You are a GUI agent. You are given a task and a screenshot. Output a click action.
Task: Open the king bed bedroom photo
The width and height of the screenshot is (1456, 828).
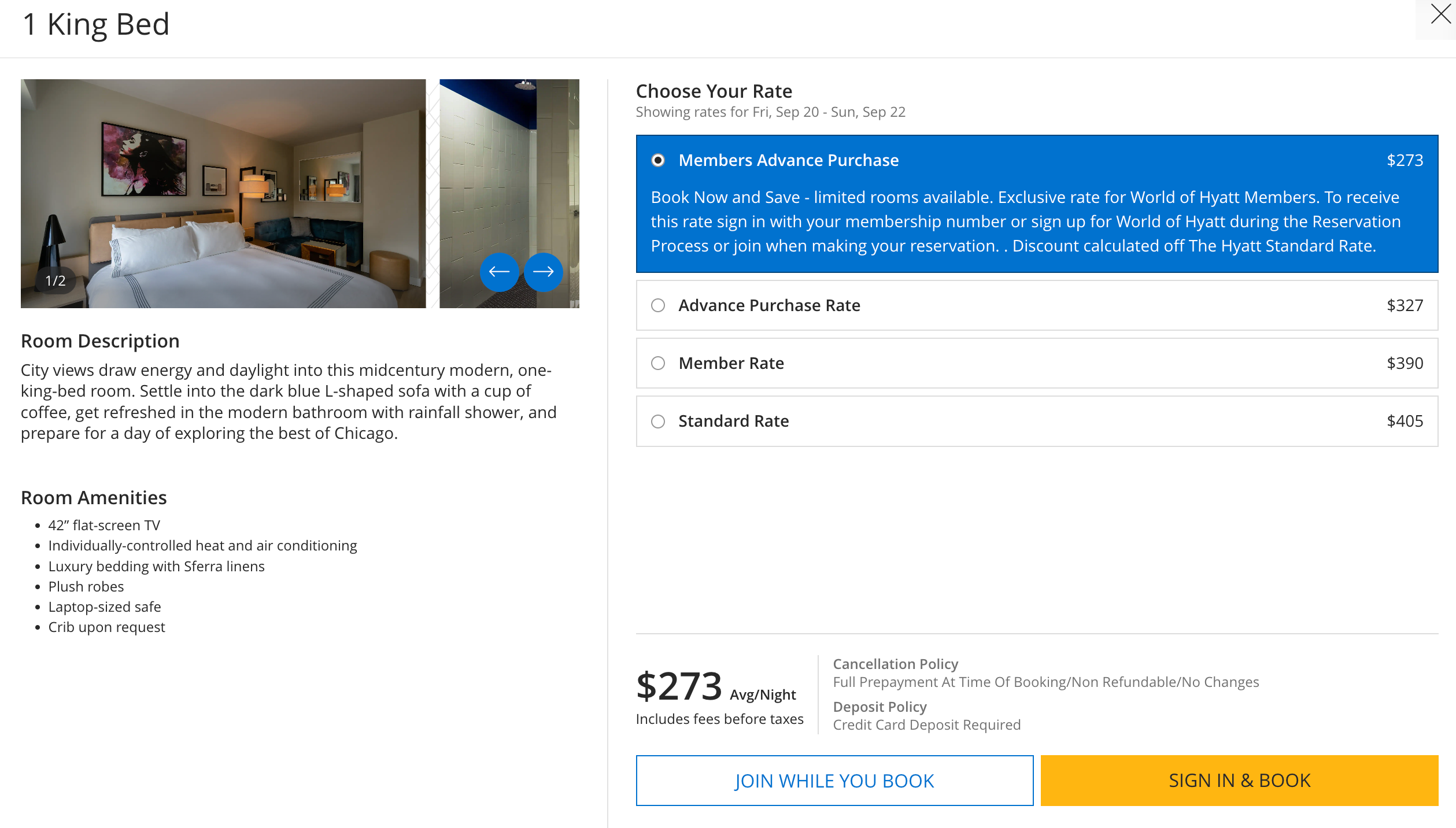pos(223,193)
